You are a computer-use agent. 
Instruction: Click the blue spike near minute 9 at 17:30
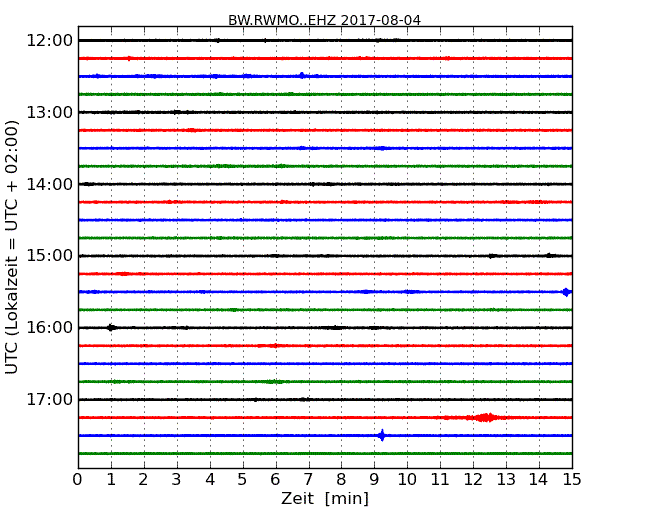tap(382, 435)
